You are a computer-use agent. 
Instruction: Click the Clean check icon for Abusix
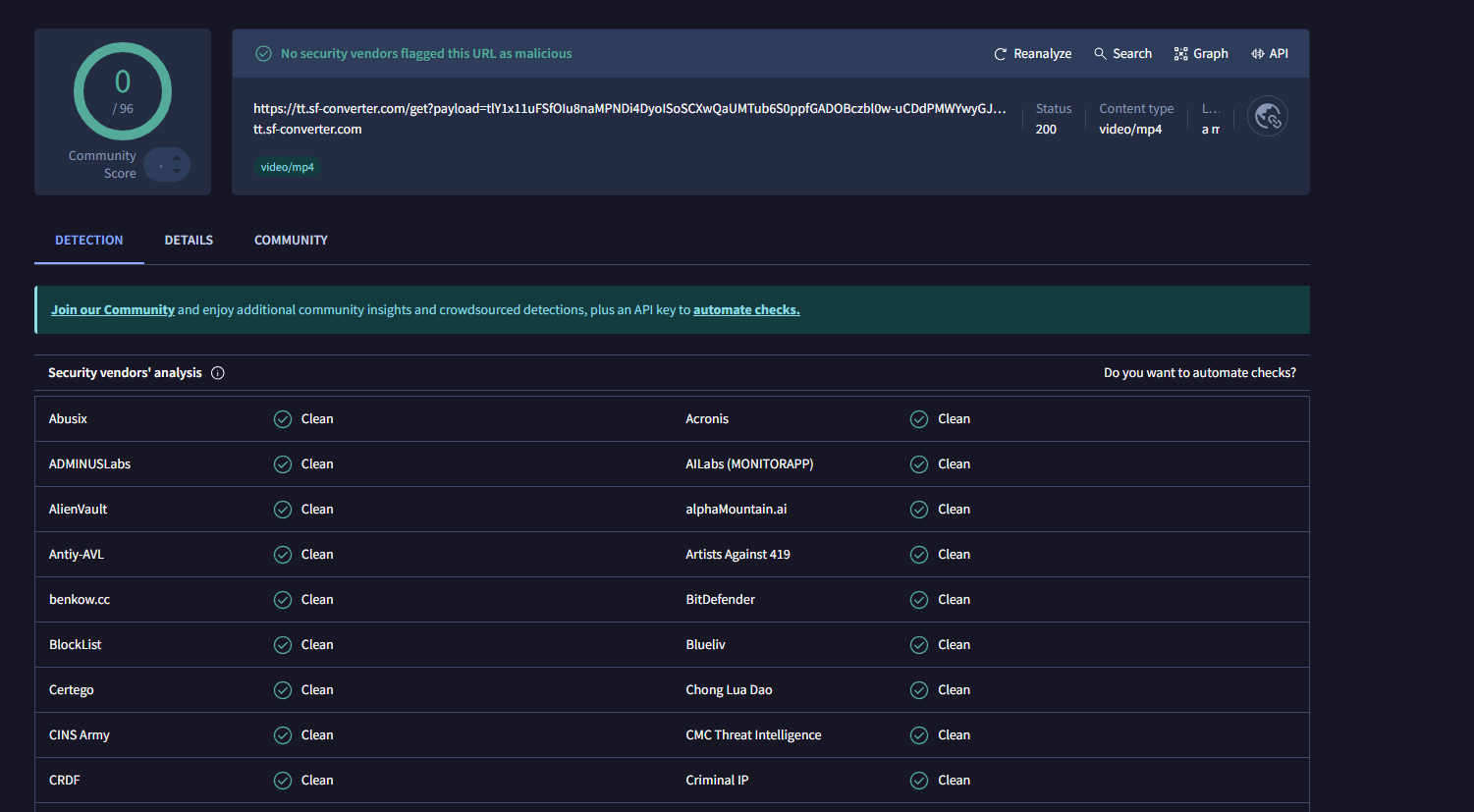coord(283,419)
